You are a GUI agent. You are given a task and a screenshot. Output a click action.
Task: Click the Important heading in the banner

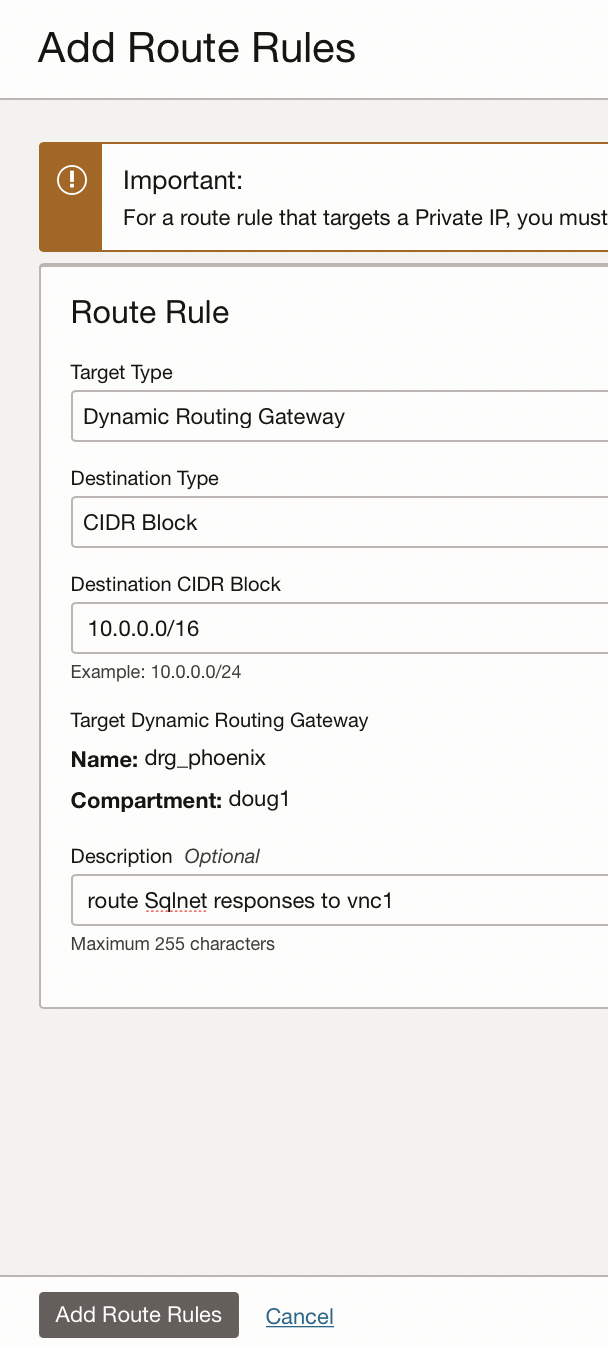[183, 181]
